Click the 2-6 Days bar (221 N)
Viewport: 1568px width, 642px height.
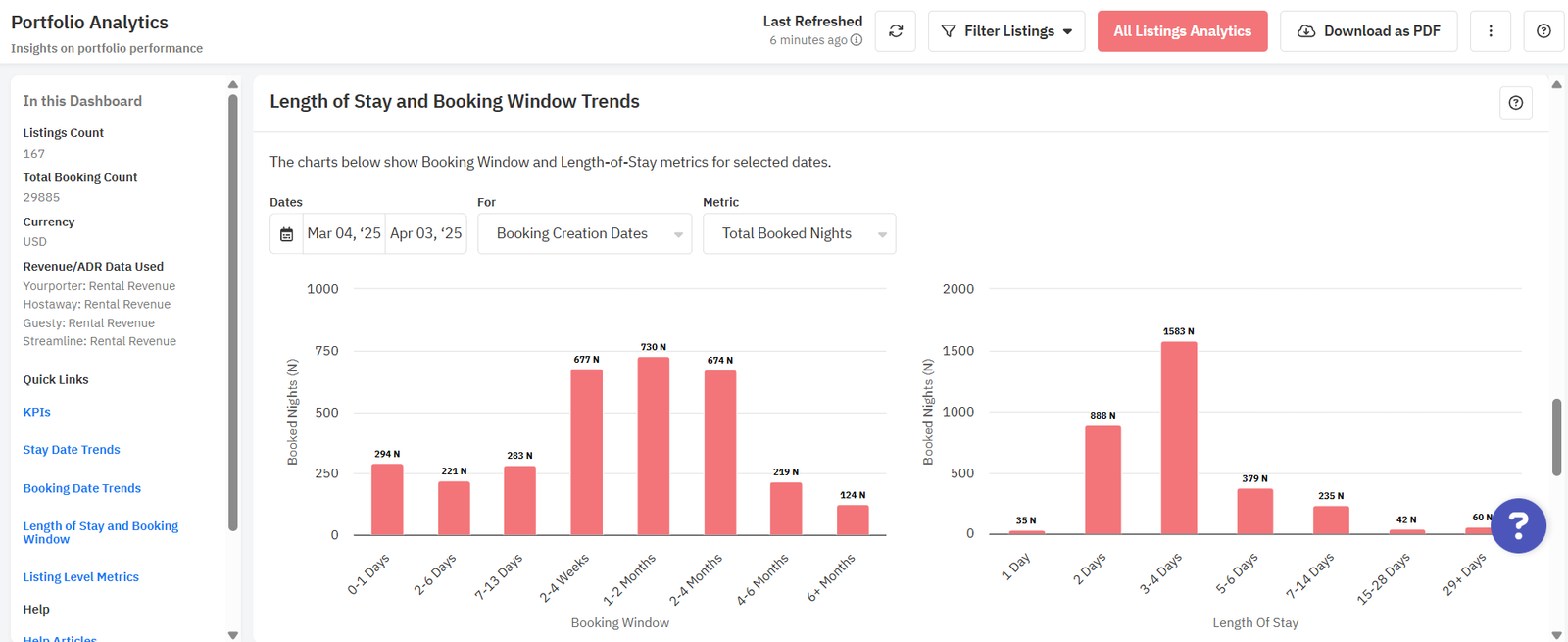(x=454, y=508)
